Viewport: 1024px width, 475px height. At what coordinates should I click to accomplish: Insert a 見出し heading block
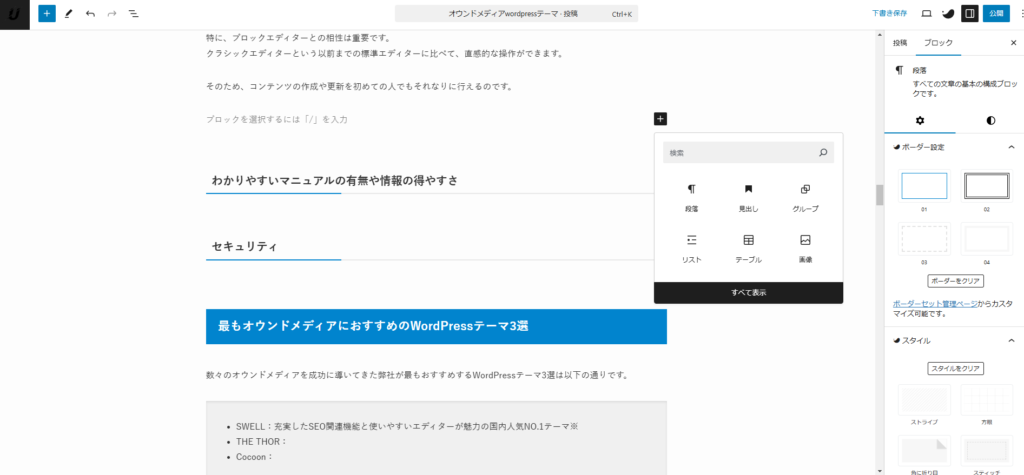coord(748,198)
